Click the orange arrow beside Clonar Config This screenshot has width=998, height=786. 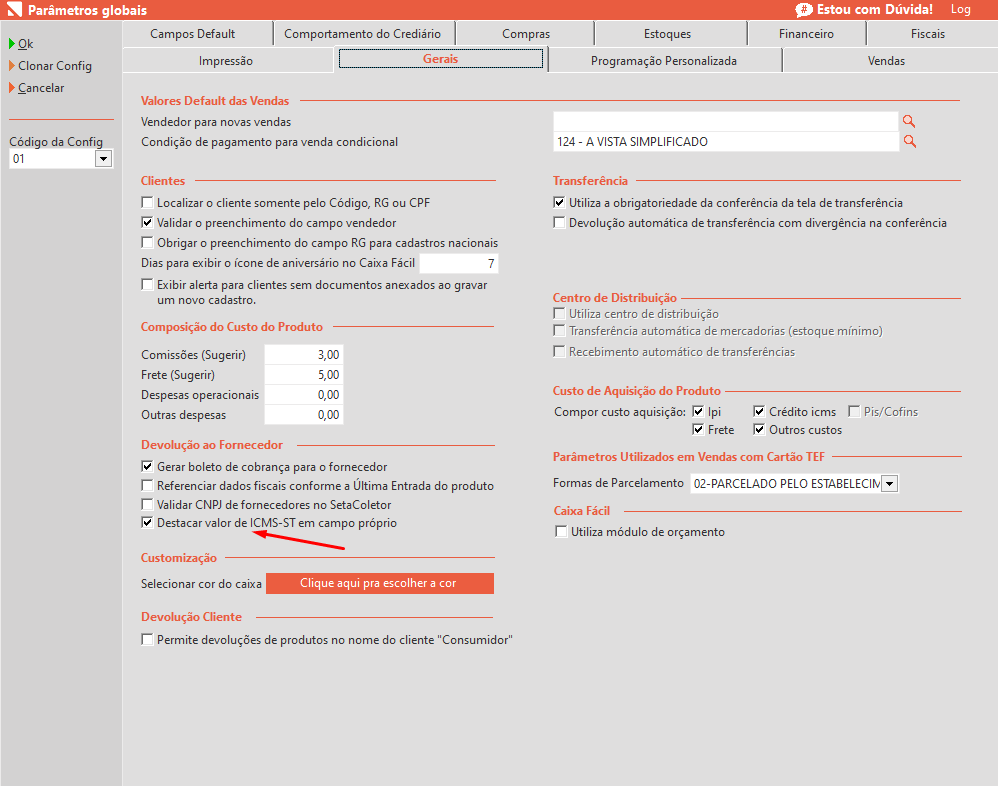tap(12, 66)
